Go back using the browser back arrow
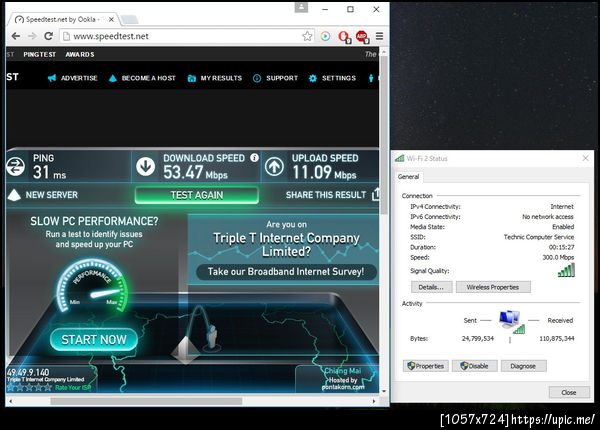The width and height of the screenshot is (600, 430). point(16,36)
